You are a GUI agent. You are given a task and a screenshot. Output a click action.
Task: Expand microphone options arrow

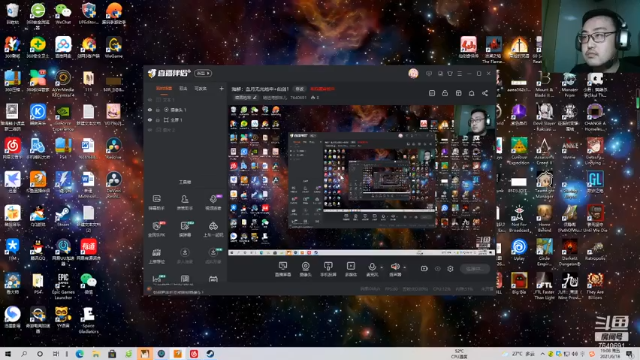coord(381,268)
